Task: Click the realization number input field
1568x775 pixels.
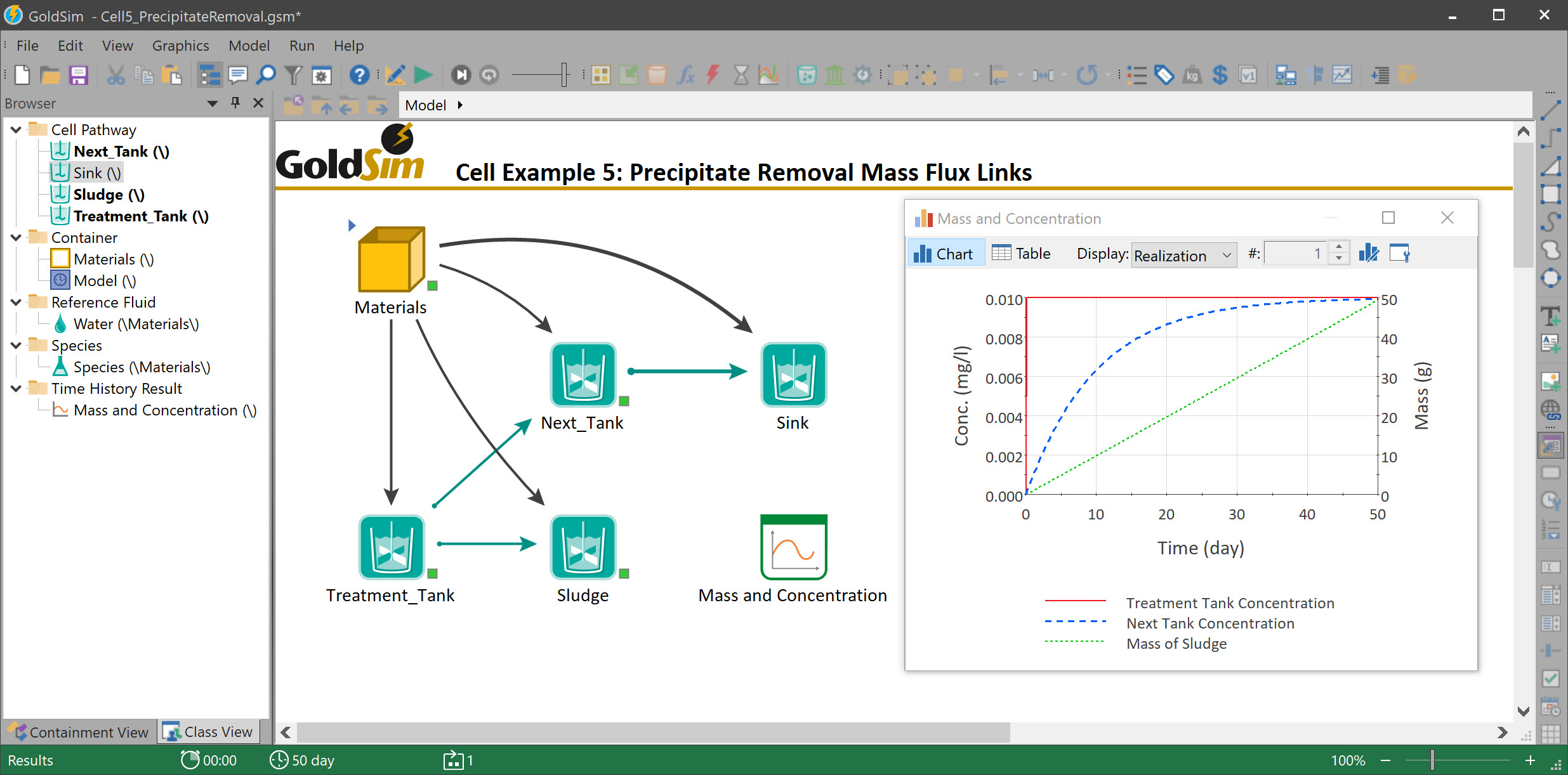Action: 1296,254
